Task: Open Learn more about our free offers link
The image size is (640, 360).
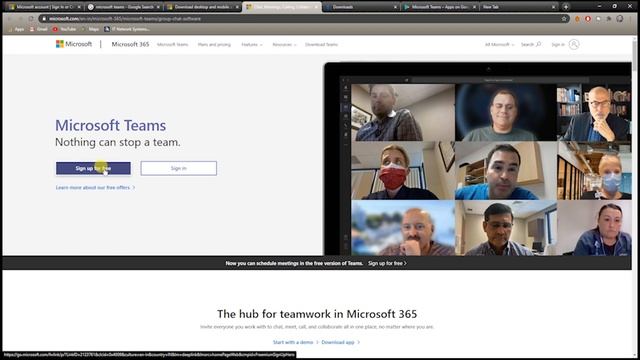Action: (95, 187)
